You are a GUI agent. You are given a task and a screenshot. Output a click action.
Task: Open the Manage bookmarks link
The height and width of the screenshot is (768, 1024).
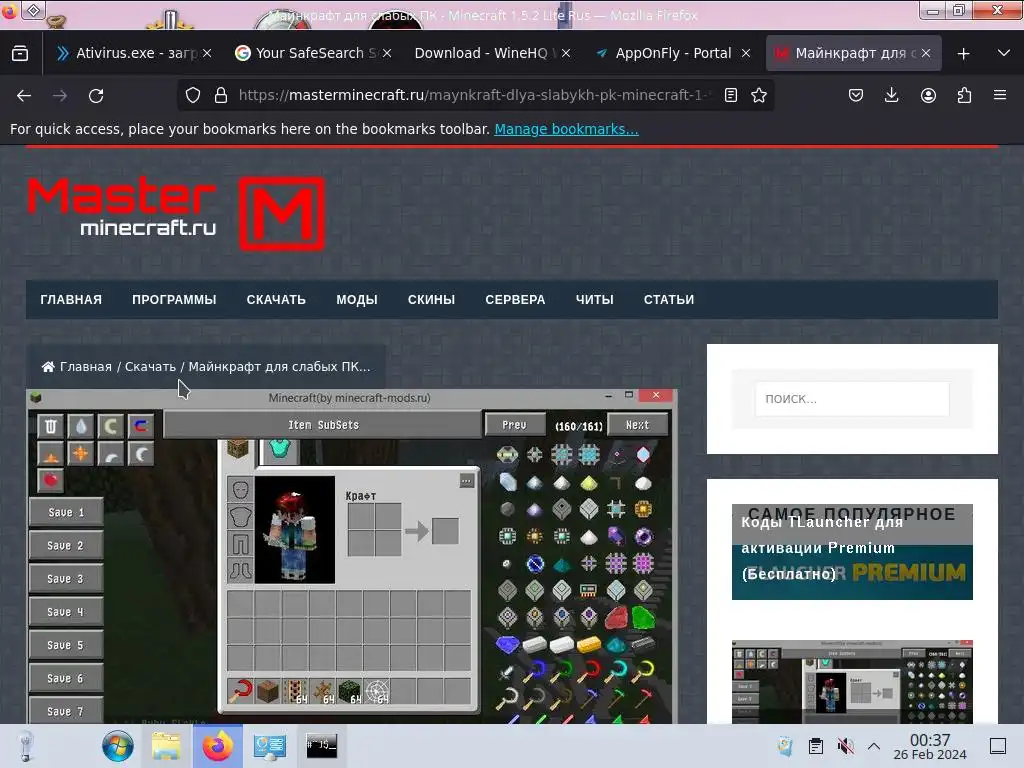pos(566,129)
